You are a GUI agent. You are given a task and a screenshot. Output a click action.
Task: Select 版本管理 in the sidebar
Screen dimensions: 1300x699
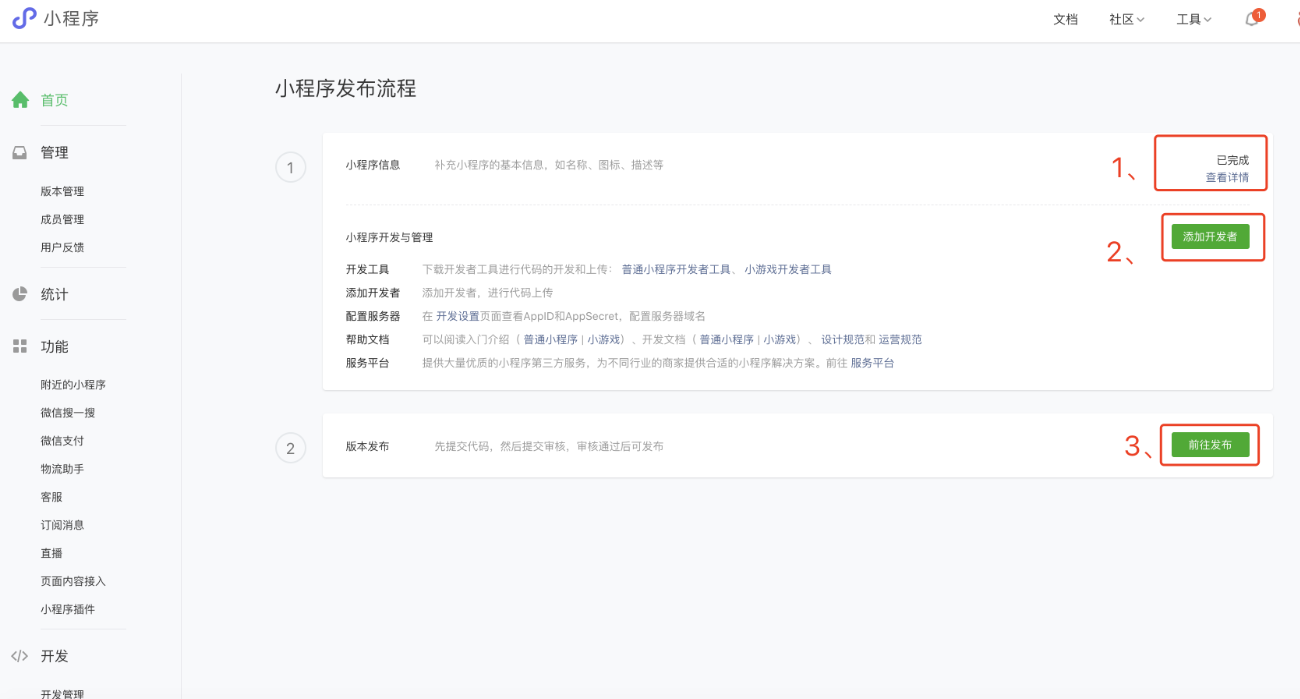click(62, 191)
